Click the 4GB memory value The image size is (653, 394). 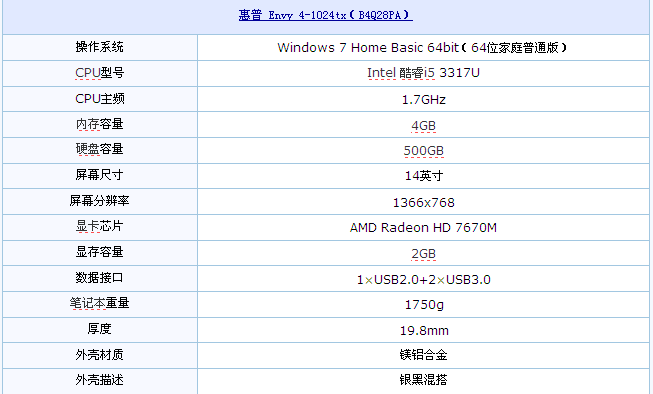tap(423, 125)
